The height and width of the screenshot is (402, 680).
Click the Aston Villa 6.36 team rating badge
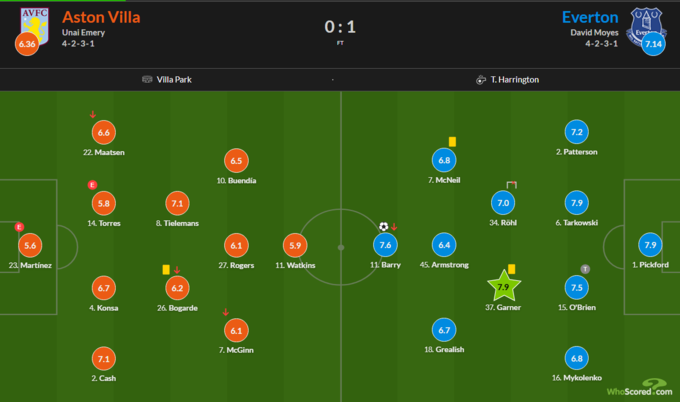pos(27,45)
